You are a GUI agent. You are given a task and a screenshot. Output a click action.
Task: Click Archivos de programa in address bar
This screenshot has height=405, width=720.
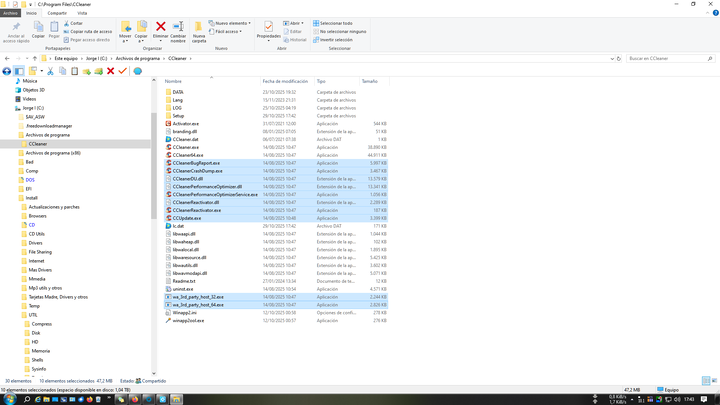[138, 58]
